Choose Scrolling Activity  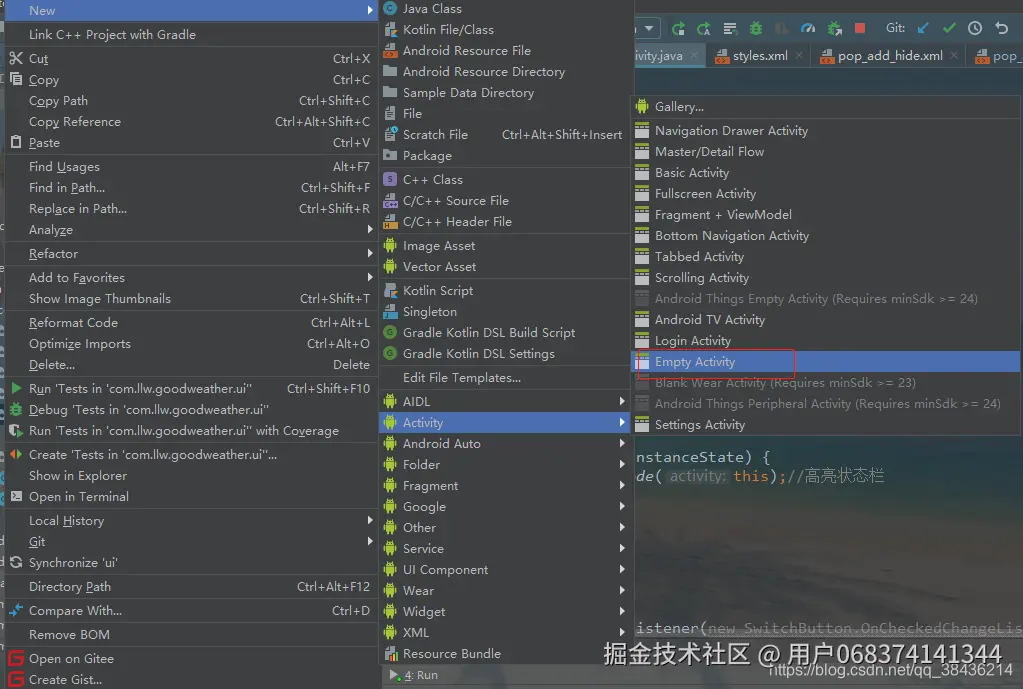click(x=826, y=278)
